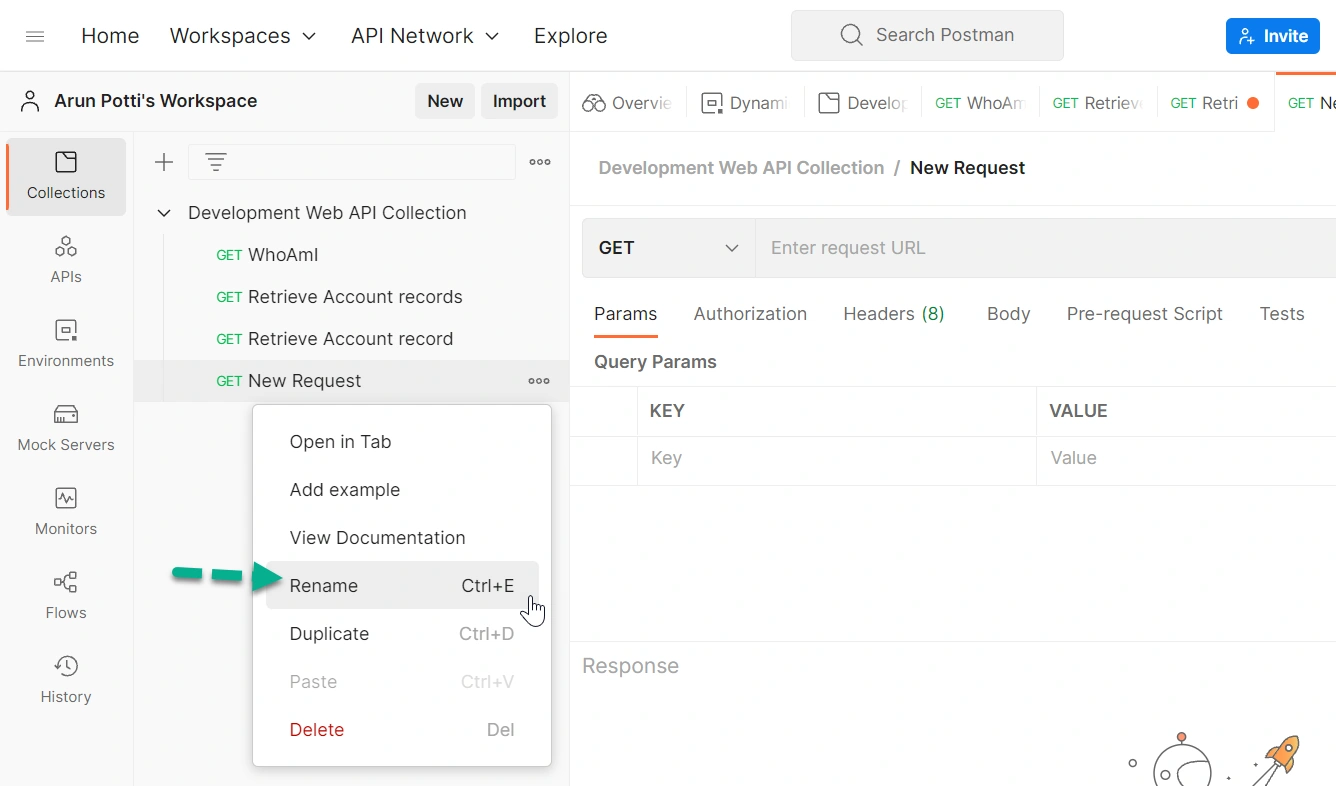
Task: Switch to the unsaved GET Retri tab
Action: (x=1214, y=103)
